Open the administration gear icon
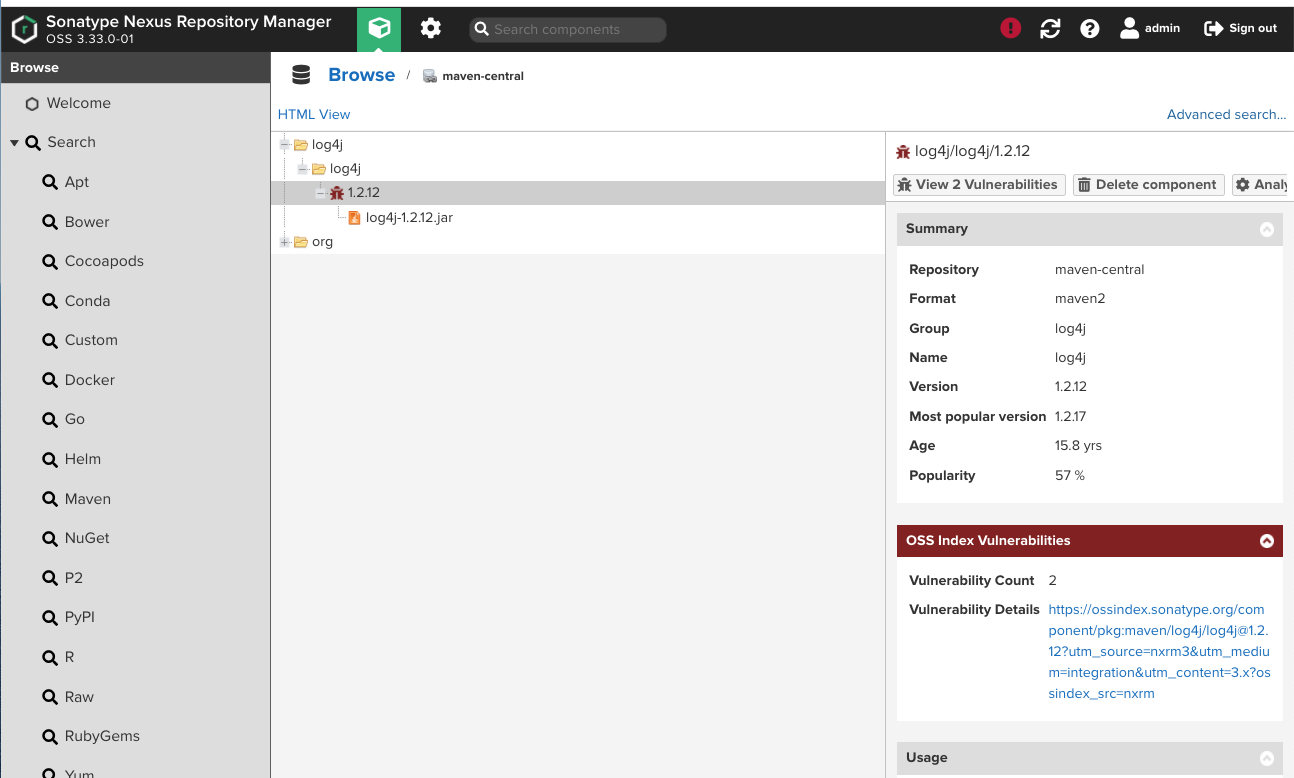 coord(431,29)
